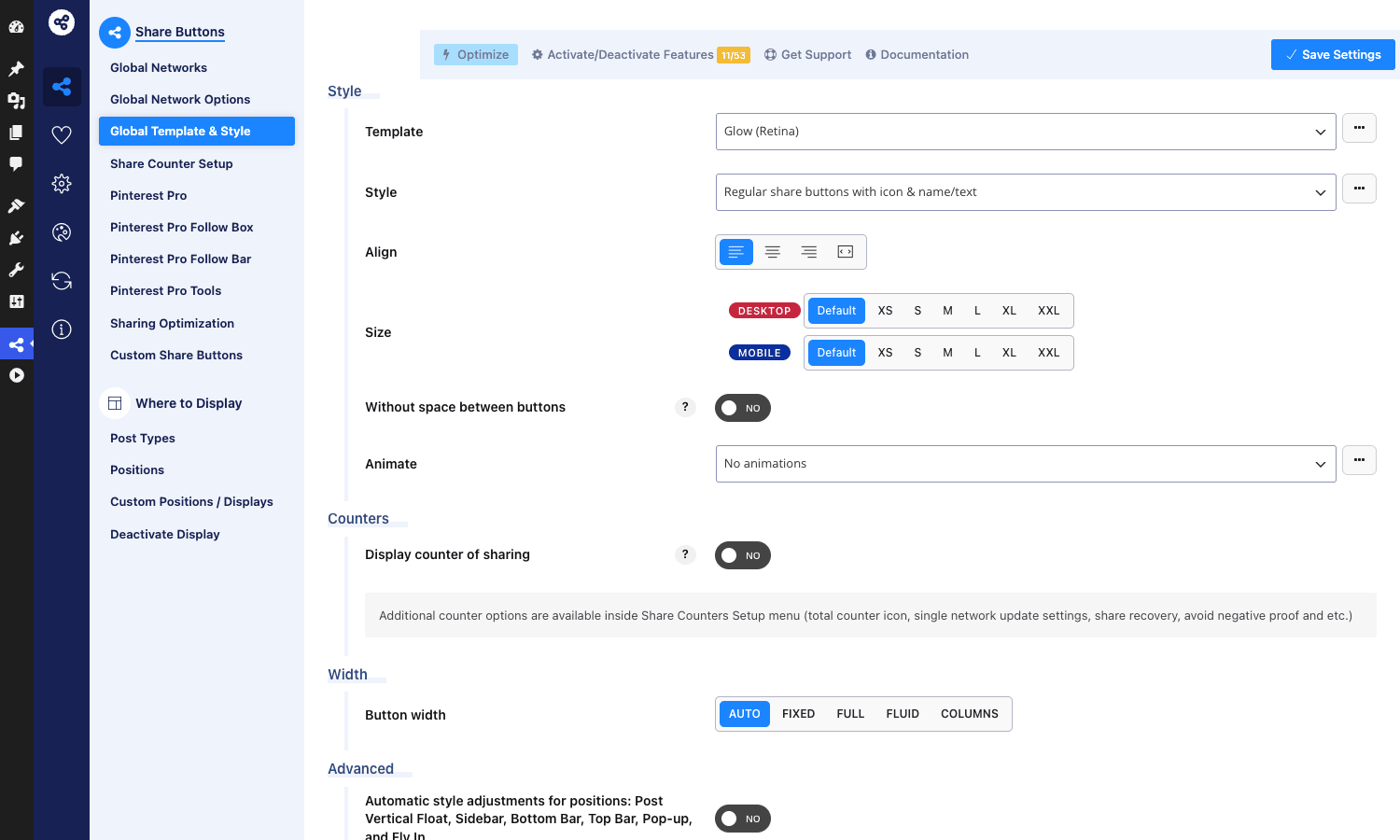
Task: Open the Plugins plug icon
Action: 16,238
